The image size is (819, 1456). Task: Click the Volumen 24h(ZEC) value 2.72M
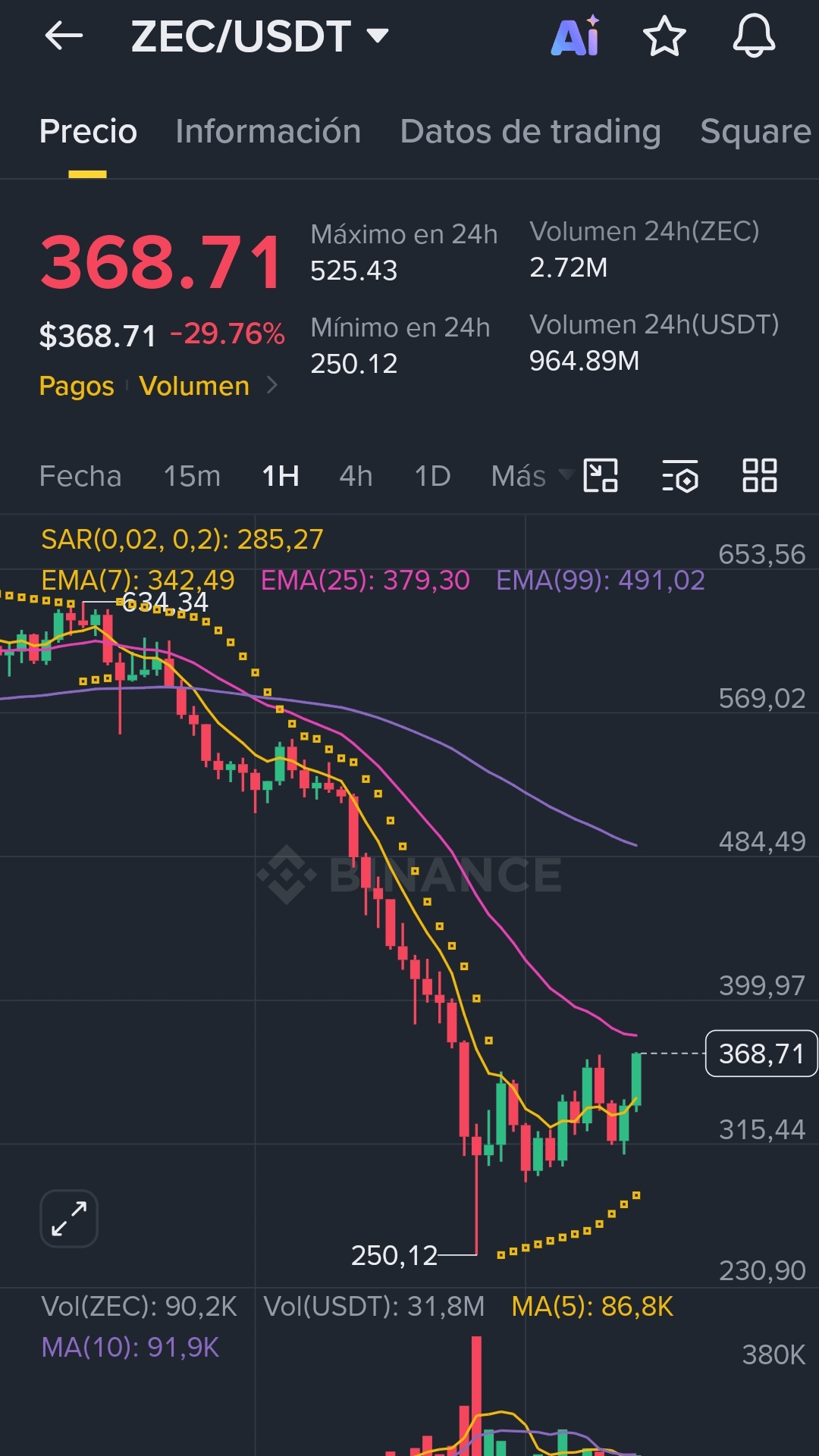[568, 268]
